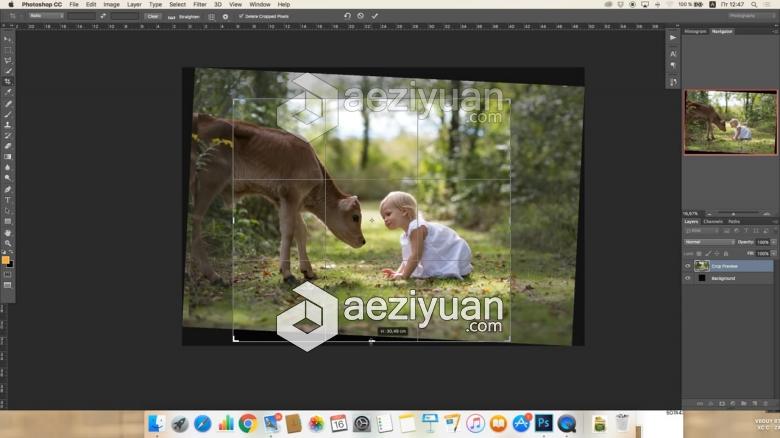Click the Navigator preview thumbnail
The height and width of the screenshot is (438, 780).
[730, 122]
